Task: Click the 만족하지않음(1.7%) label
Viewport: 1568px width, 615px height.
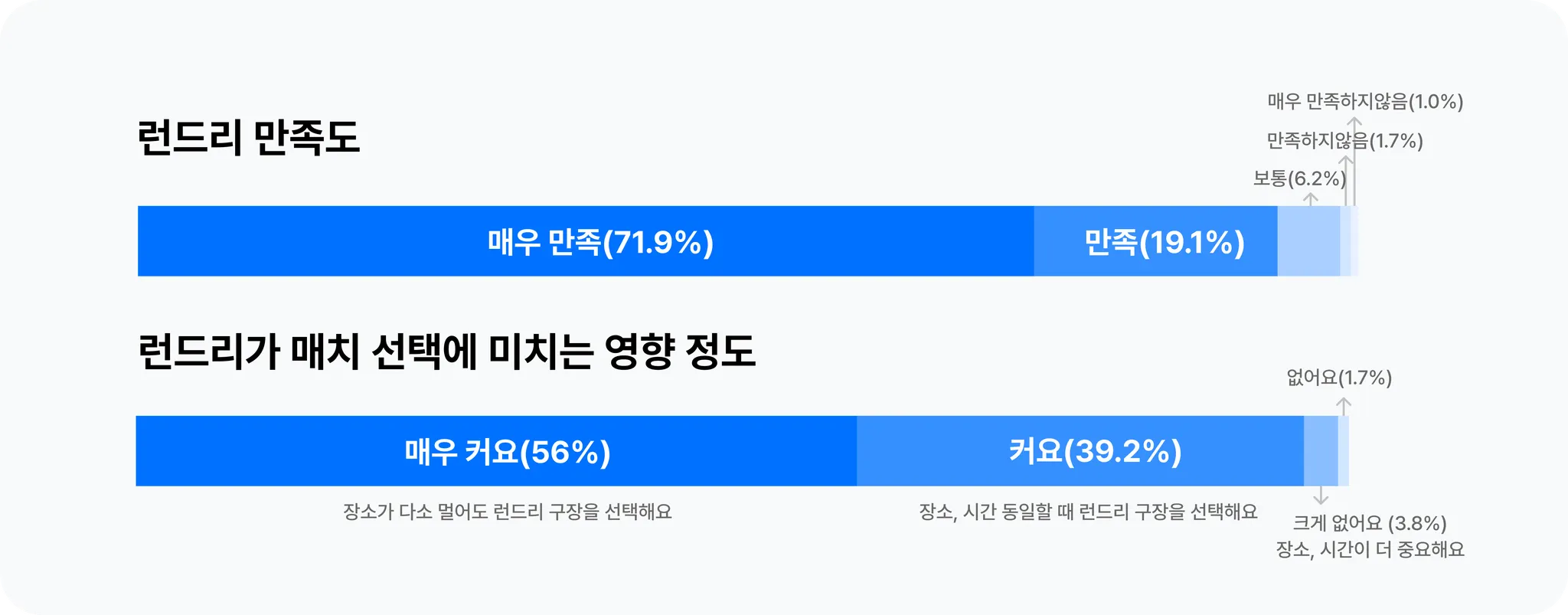Action: (1344, 141)
